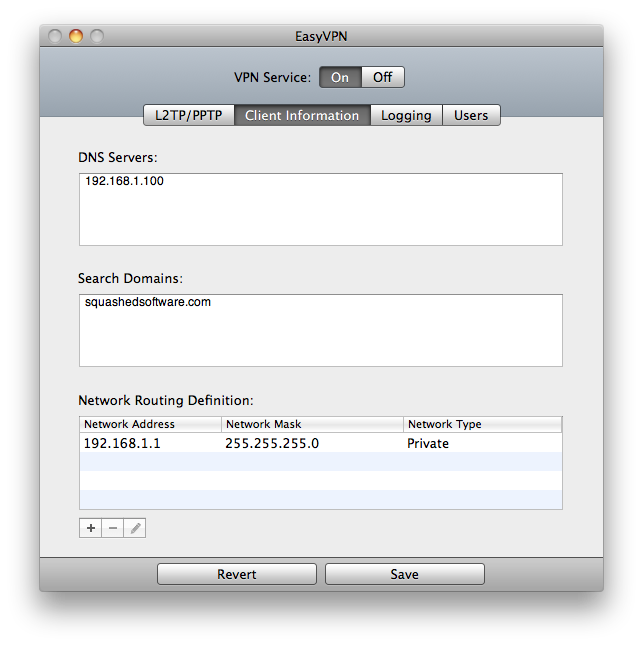Select the 192.168.1.100 DNS entry
Image resolution: width=643 pixels, height=646 pixels.
(124, 181)
